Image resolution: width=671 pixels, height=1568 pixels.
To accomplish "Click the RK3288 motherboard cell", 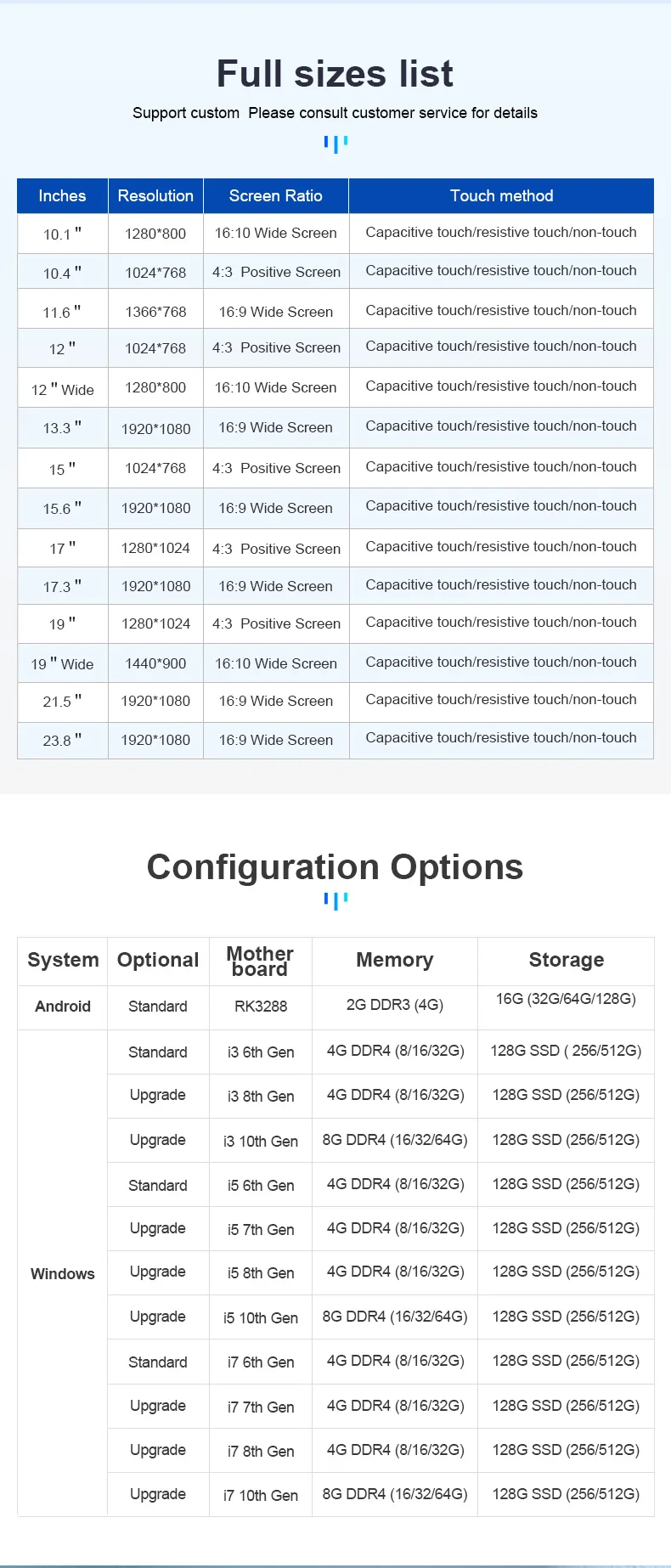I will (261, 1007).
